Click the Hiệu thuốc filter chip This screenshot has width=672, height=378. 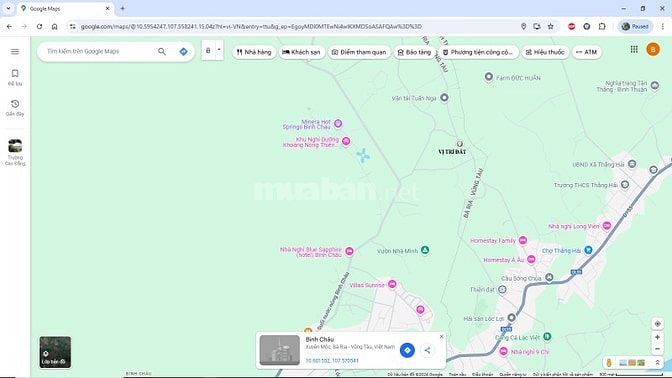(545, 52)
